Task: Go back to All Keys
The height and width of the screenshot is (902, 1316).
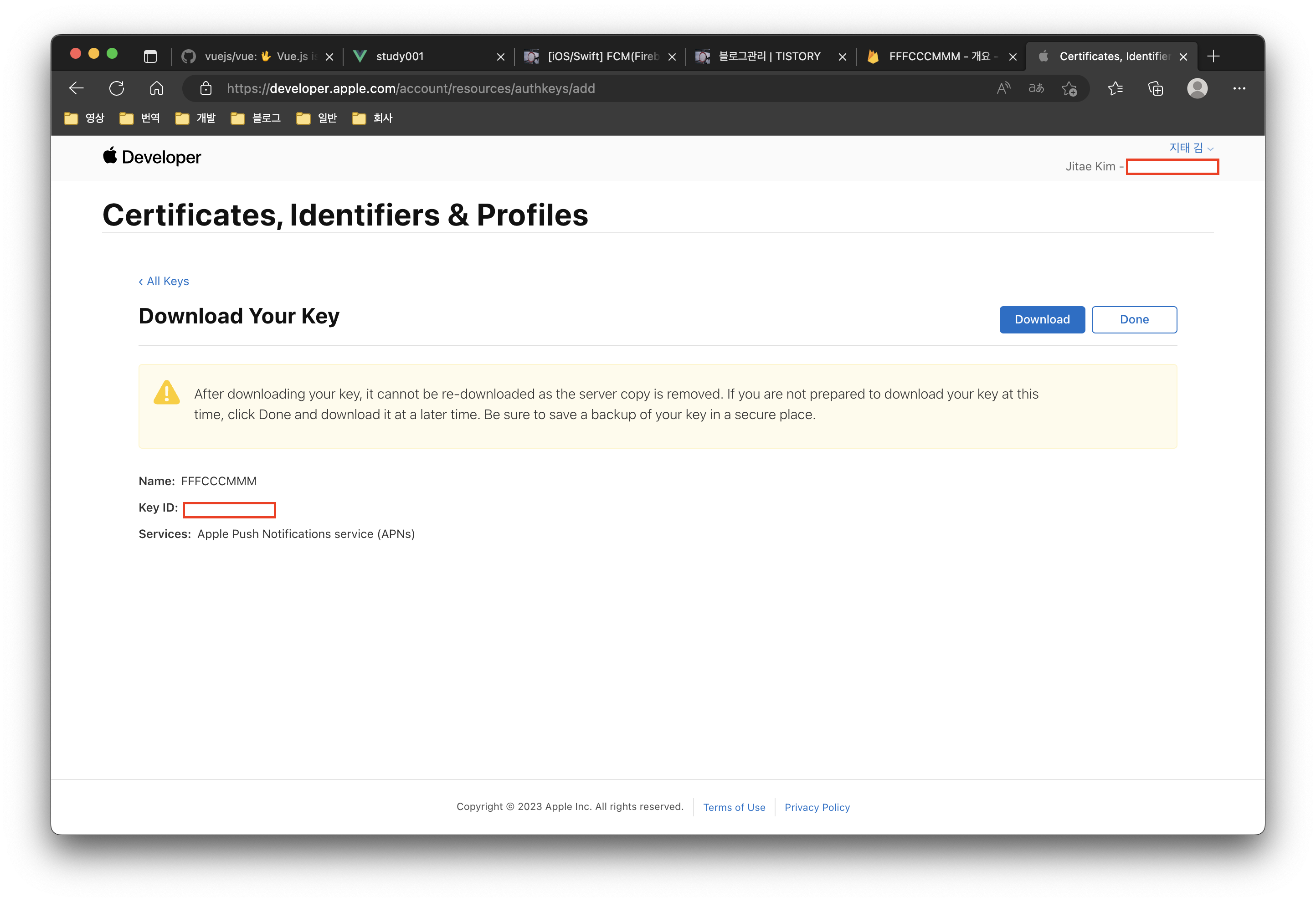Action: pos(164,281)
